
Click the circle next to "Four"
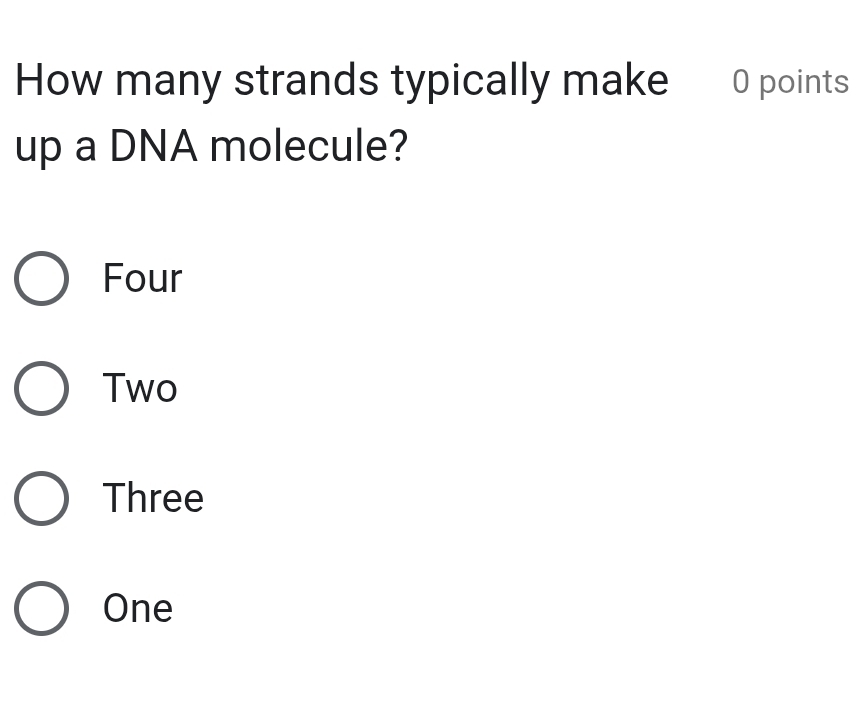coord(41,278)
